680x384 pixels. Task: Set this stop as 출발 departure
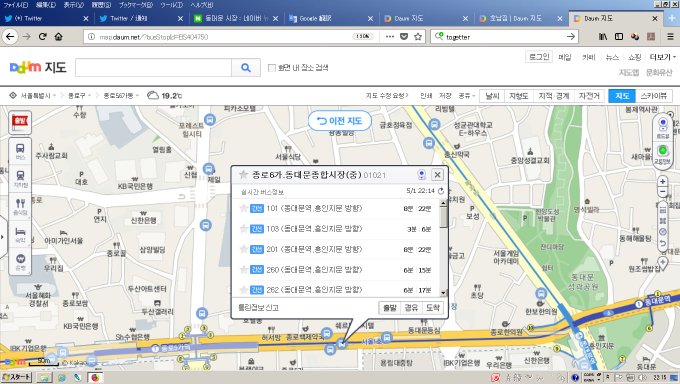(389, 308)
